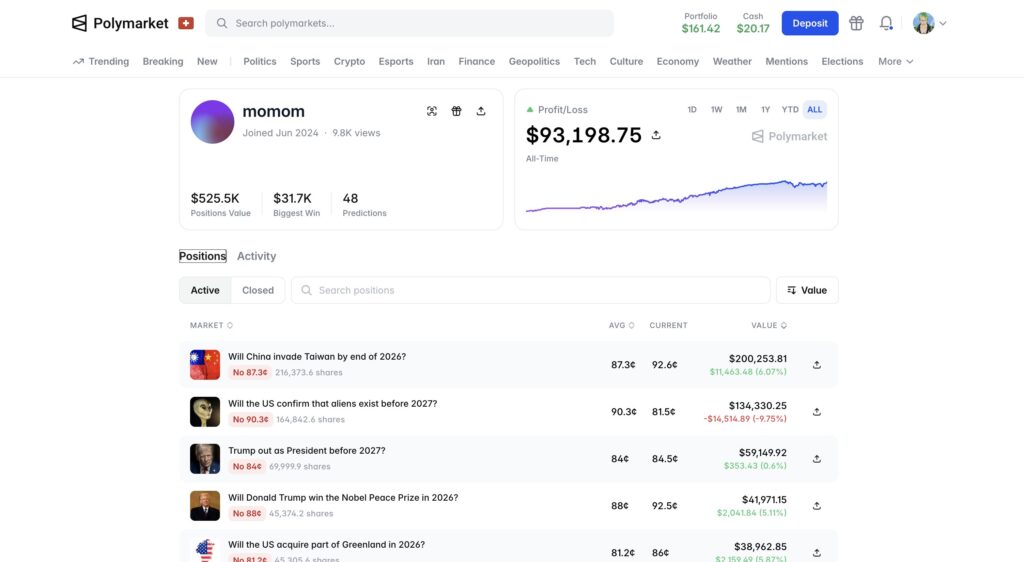Share the profit/loss amount via export icon
Screen dimensions: 1024x562
click(x=656, y=135)
